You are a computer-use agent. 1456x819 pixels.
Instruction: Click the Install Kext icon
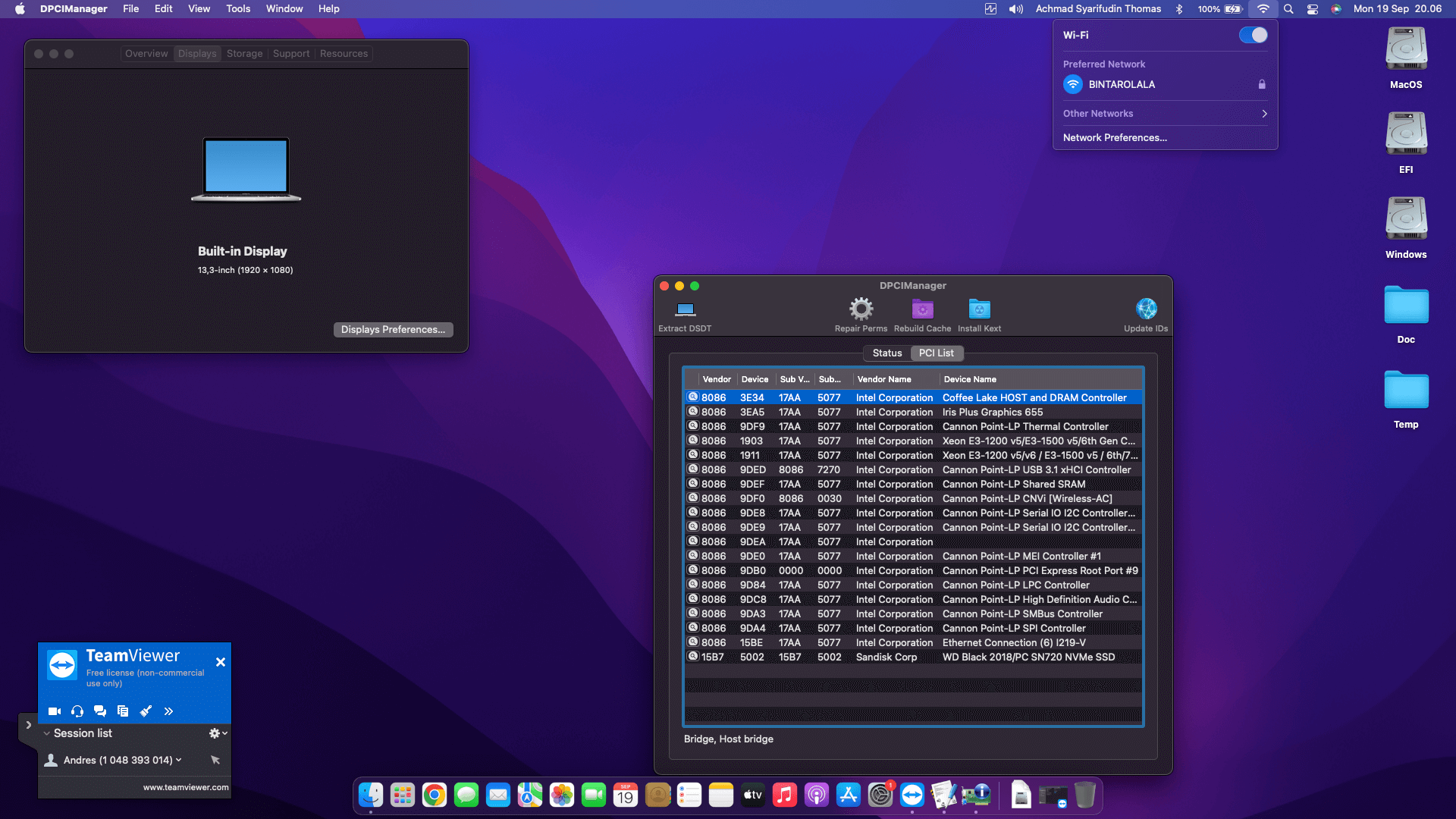coord(979,309)
